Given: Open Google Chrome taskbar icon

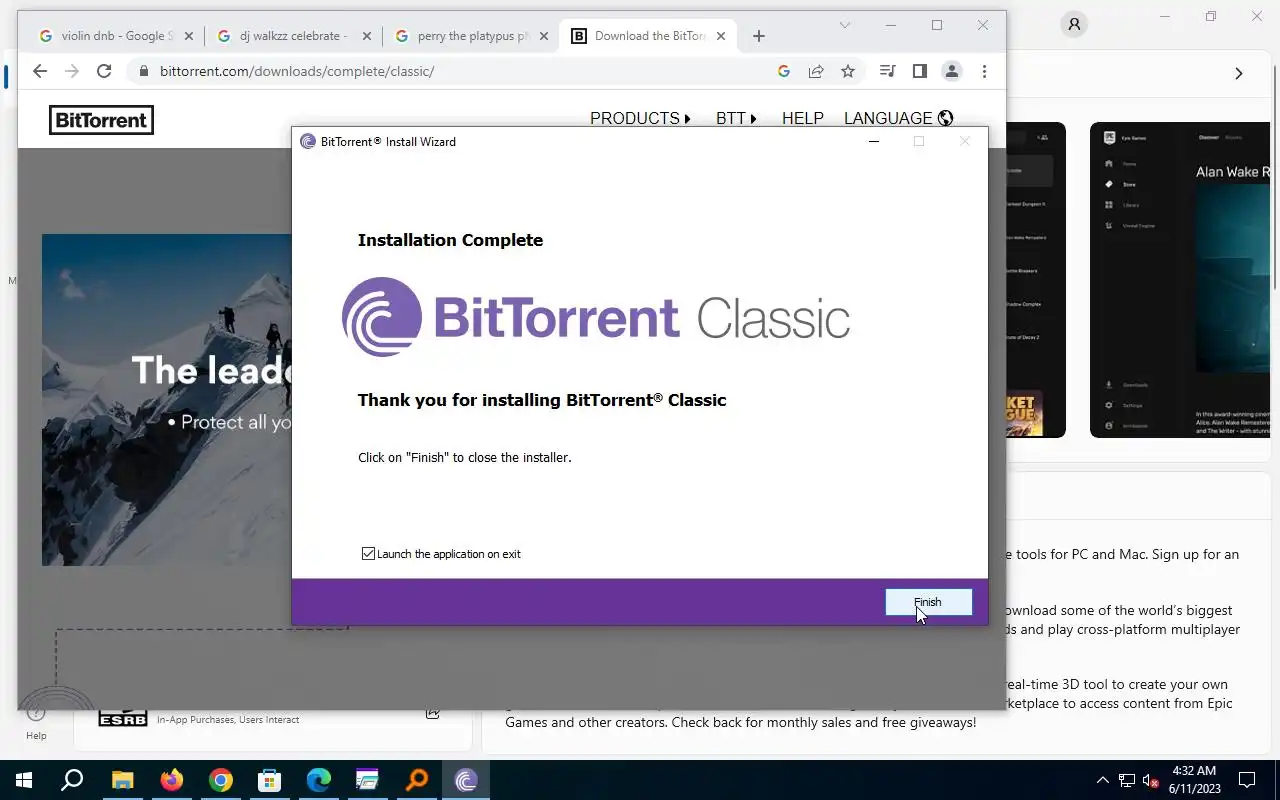Looking at the screenshot, I should coord(221,780).
